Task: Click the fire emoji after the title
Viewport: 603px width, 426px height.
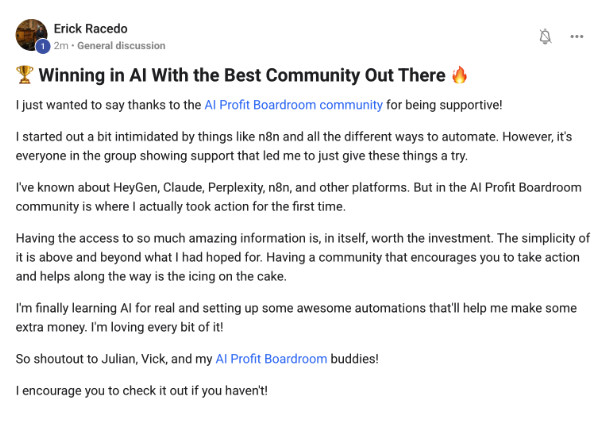Action: 460,76
